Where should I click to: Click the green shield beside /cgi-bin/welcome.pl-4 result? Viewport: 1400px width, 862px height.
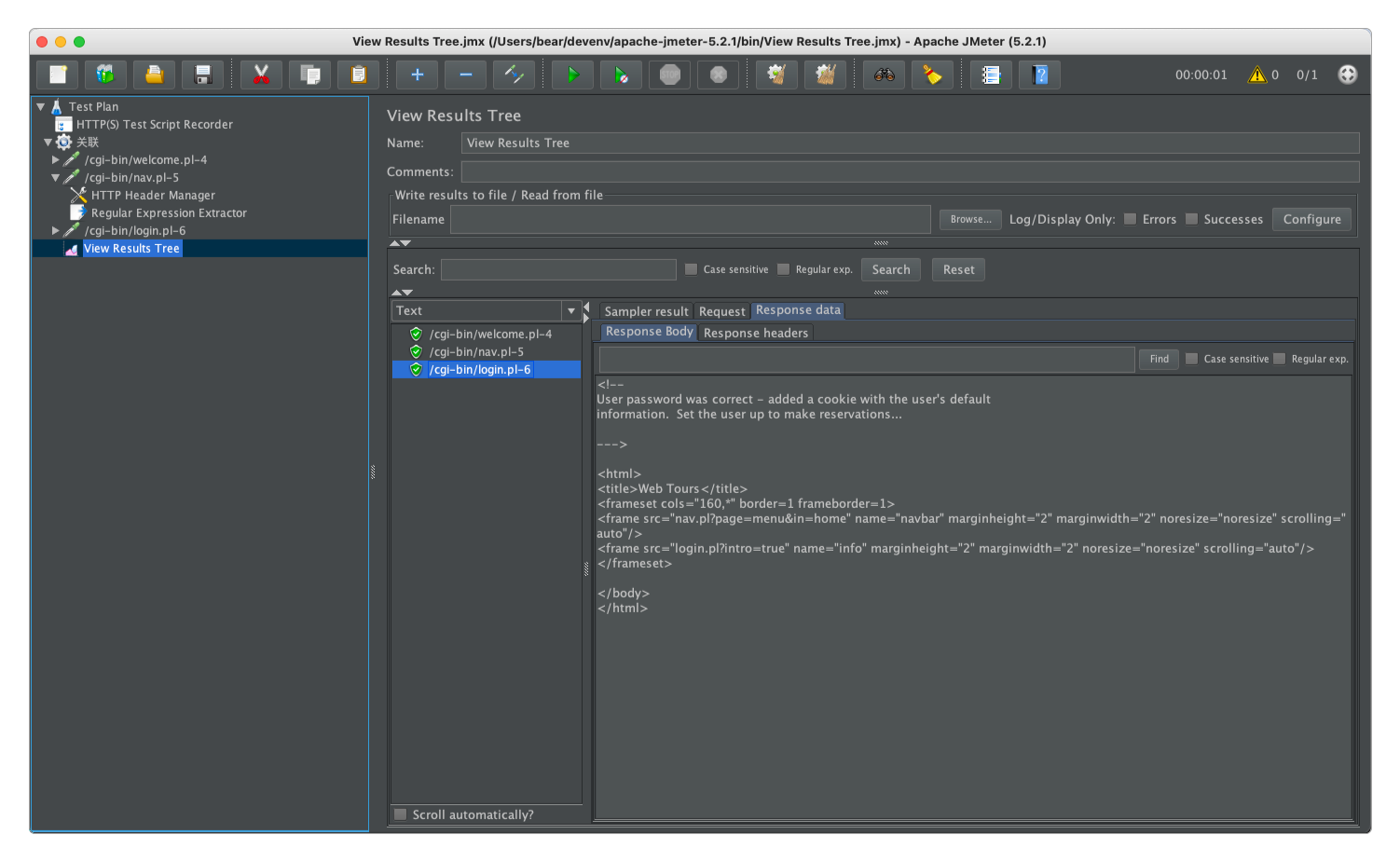pyautogui.click(x=417, y=334)
